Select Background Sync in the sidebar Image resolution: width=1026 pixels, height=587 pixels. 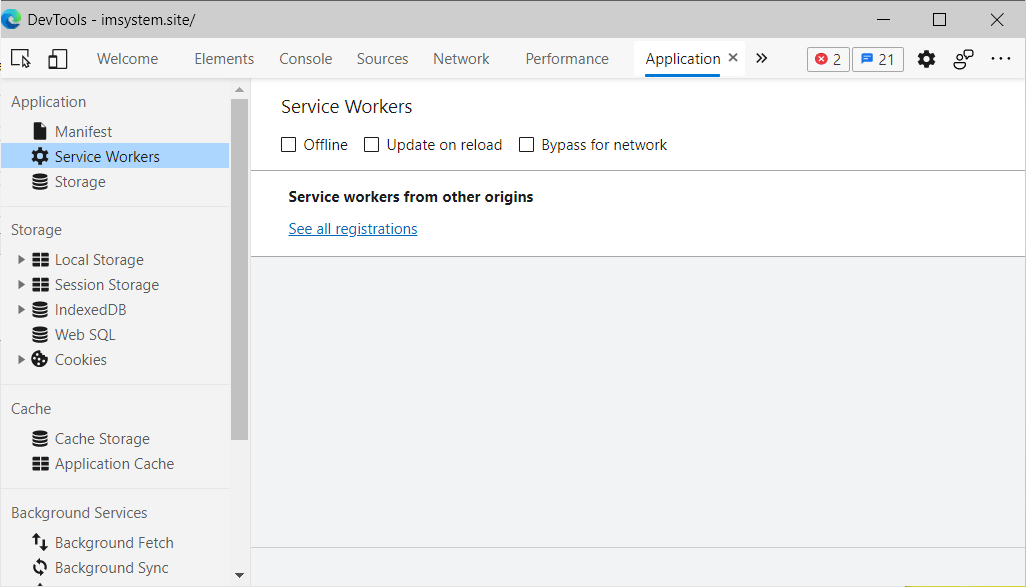(112, 567)
